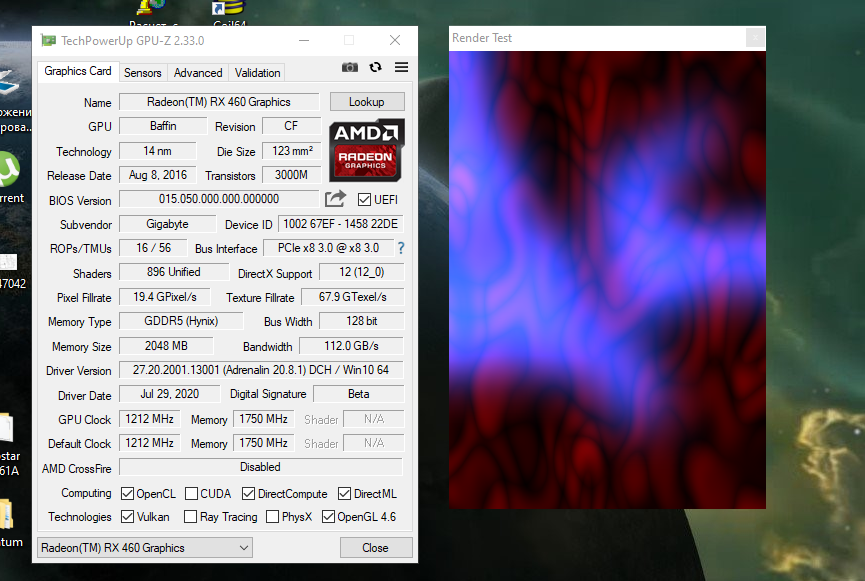Screen dimensions: 865x581
Task: Click the GPU-Z title bar app icon
Action: (49, 40)
